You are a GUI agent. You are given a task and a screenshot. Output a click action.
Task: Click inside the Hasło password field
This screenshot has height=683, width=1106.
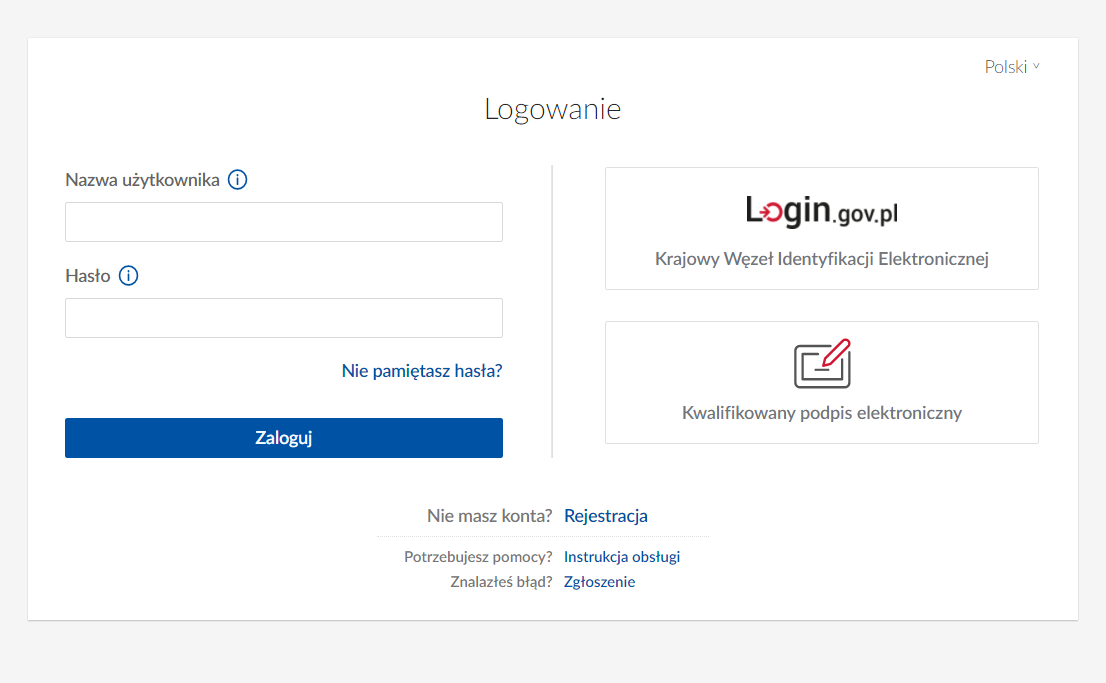pos(283,318)
